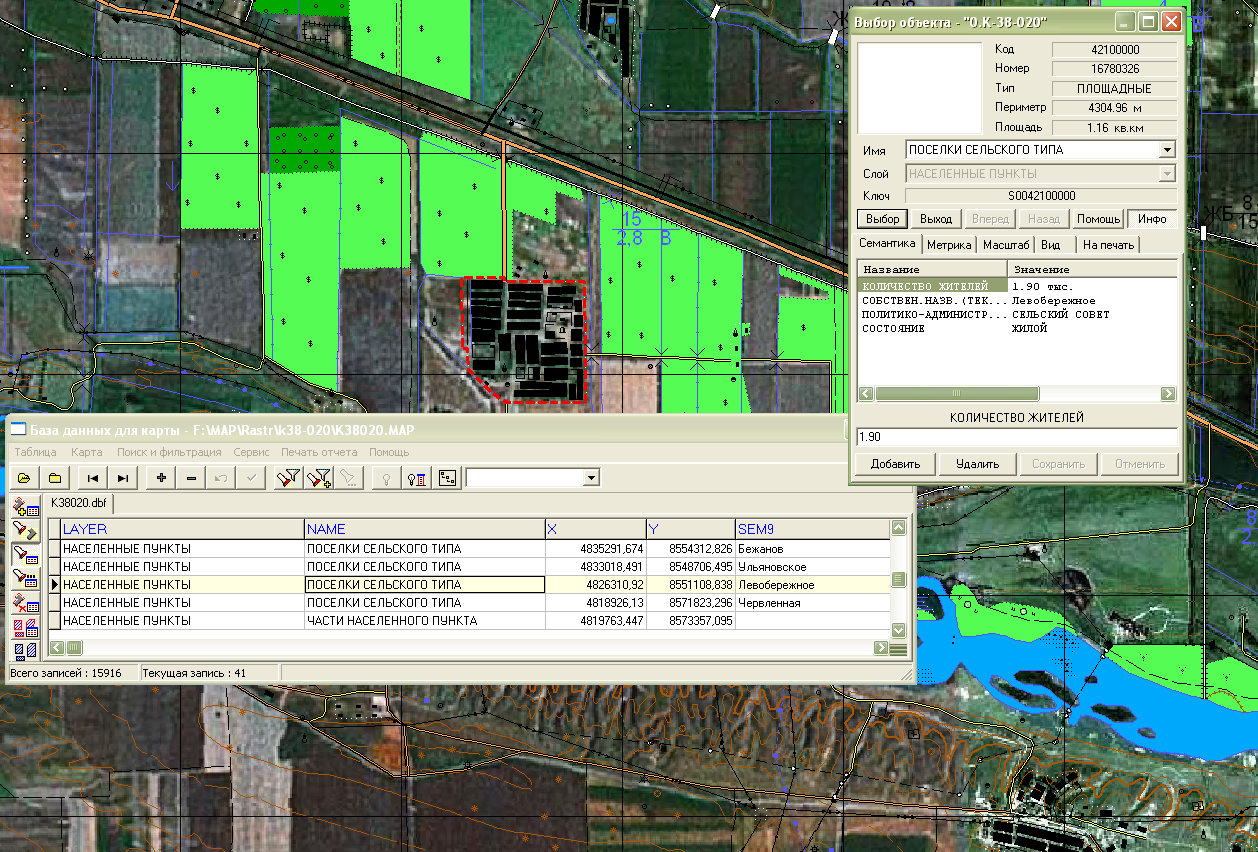The image size is (1258, 852).
Task: Click the sidebar red and blue hatched grid icon
Action: (x=25, y=627)
